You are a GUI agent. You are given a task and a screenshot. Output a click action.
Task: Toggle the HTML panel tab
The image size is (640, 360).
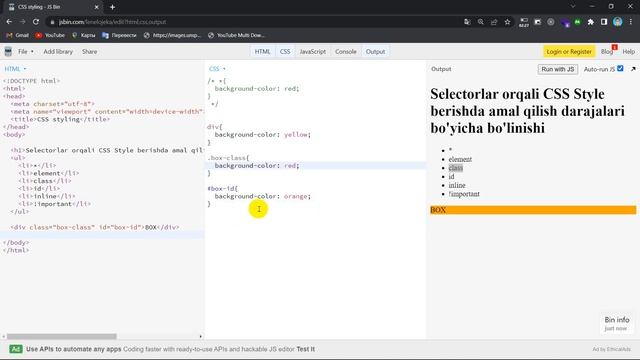pos(262,51)
